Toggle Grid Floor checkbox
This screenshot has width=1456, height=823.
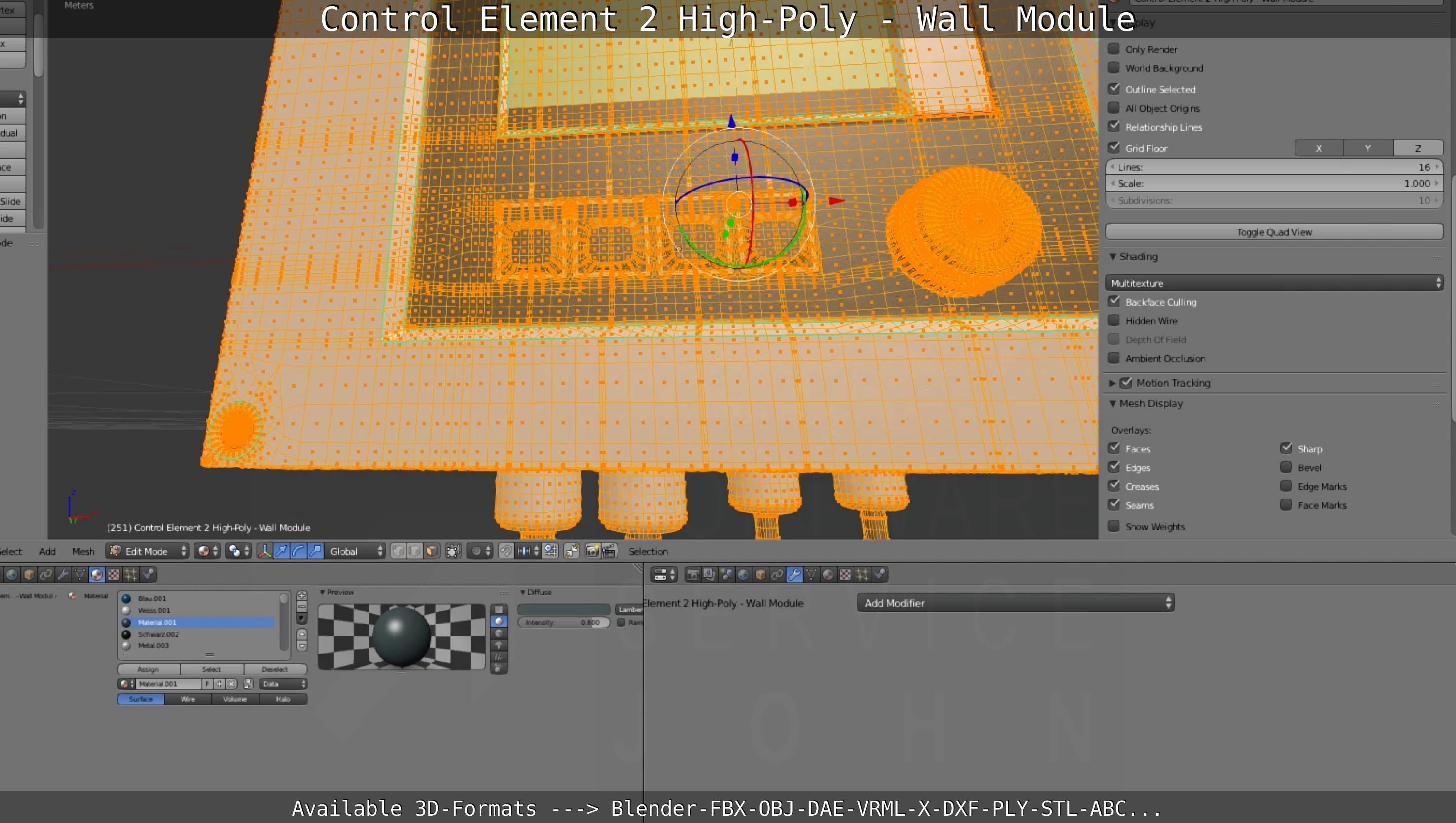[x=1113, y=147]
